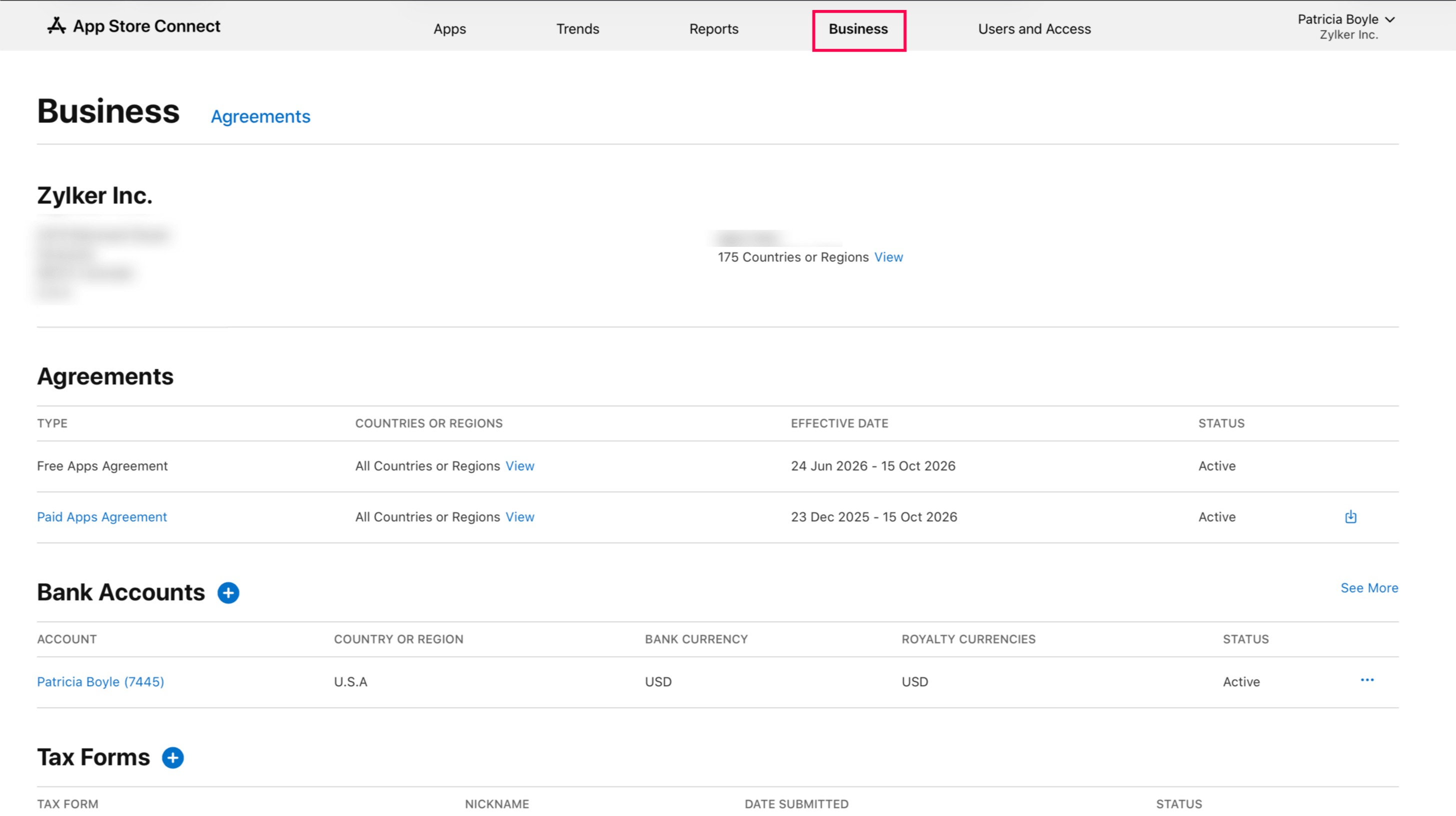Click the App Store Connect logo icon

pyautogui.click(x=56, y=25)
